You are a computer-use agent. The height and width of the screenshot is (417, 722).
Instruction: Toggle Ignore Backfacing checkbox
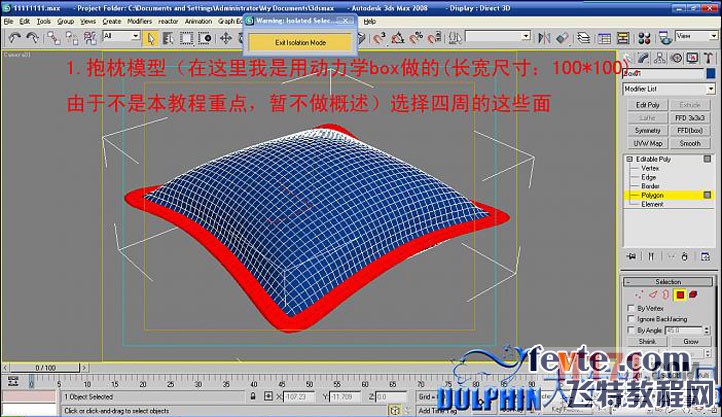[630, 319]
